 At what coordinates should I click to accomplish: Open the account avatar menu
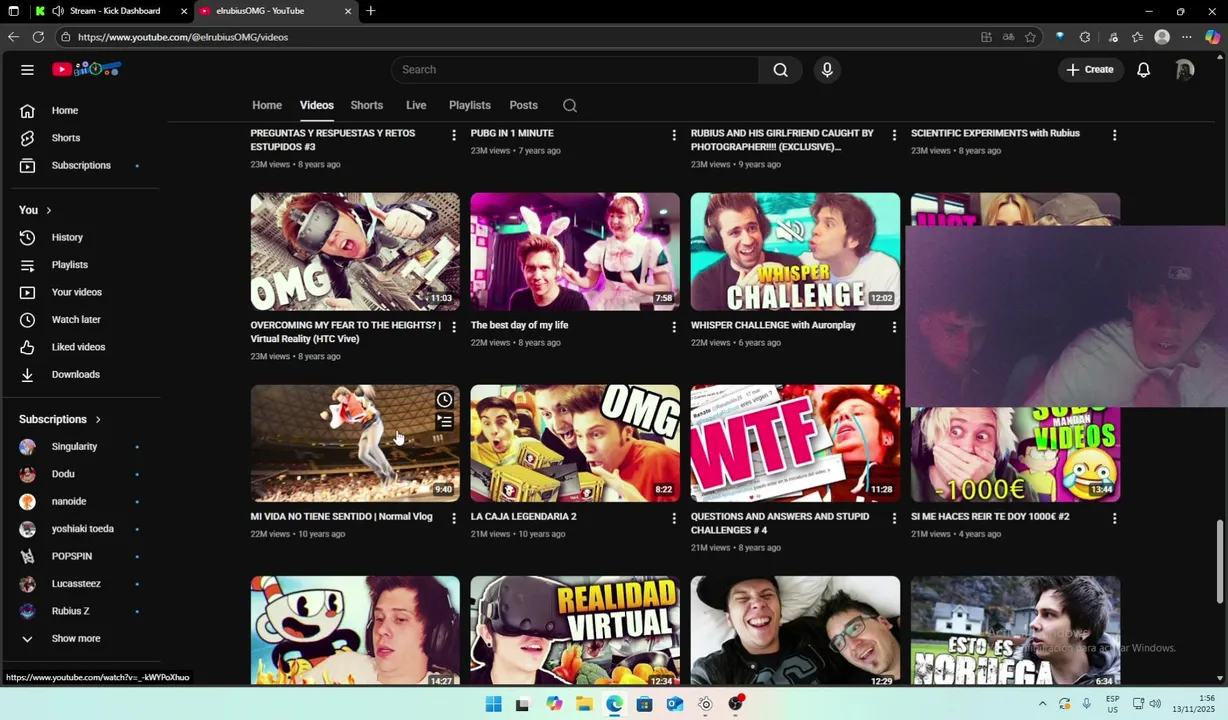point(1185,70)
